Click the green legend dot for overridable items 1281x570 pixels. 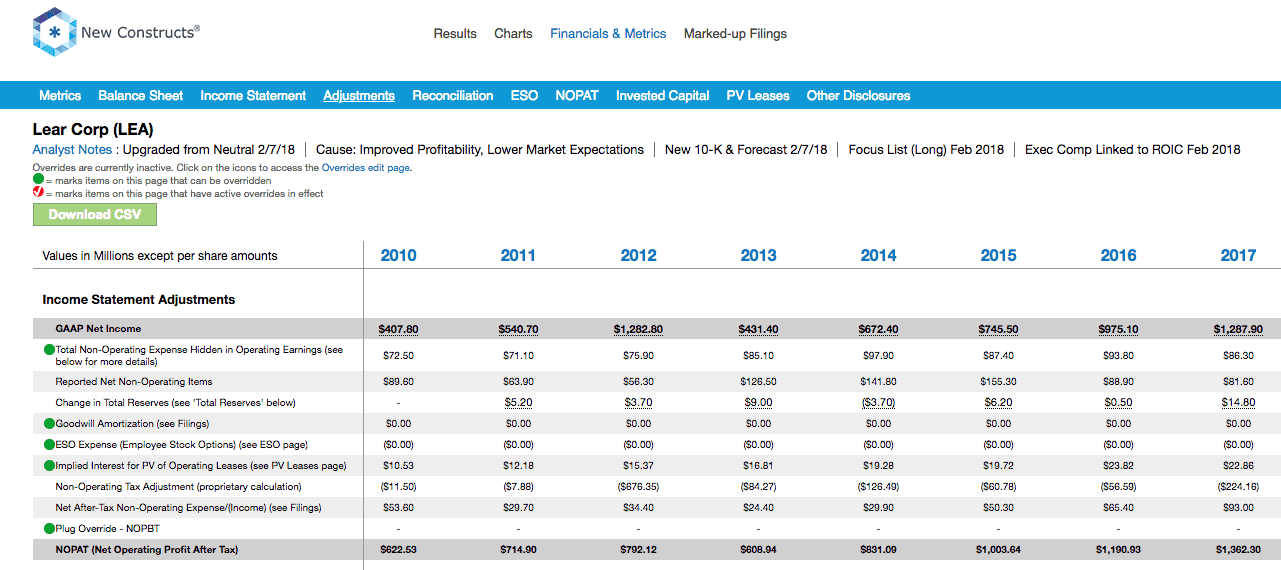(x=38, y=180)
